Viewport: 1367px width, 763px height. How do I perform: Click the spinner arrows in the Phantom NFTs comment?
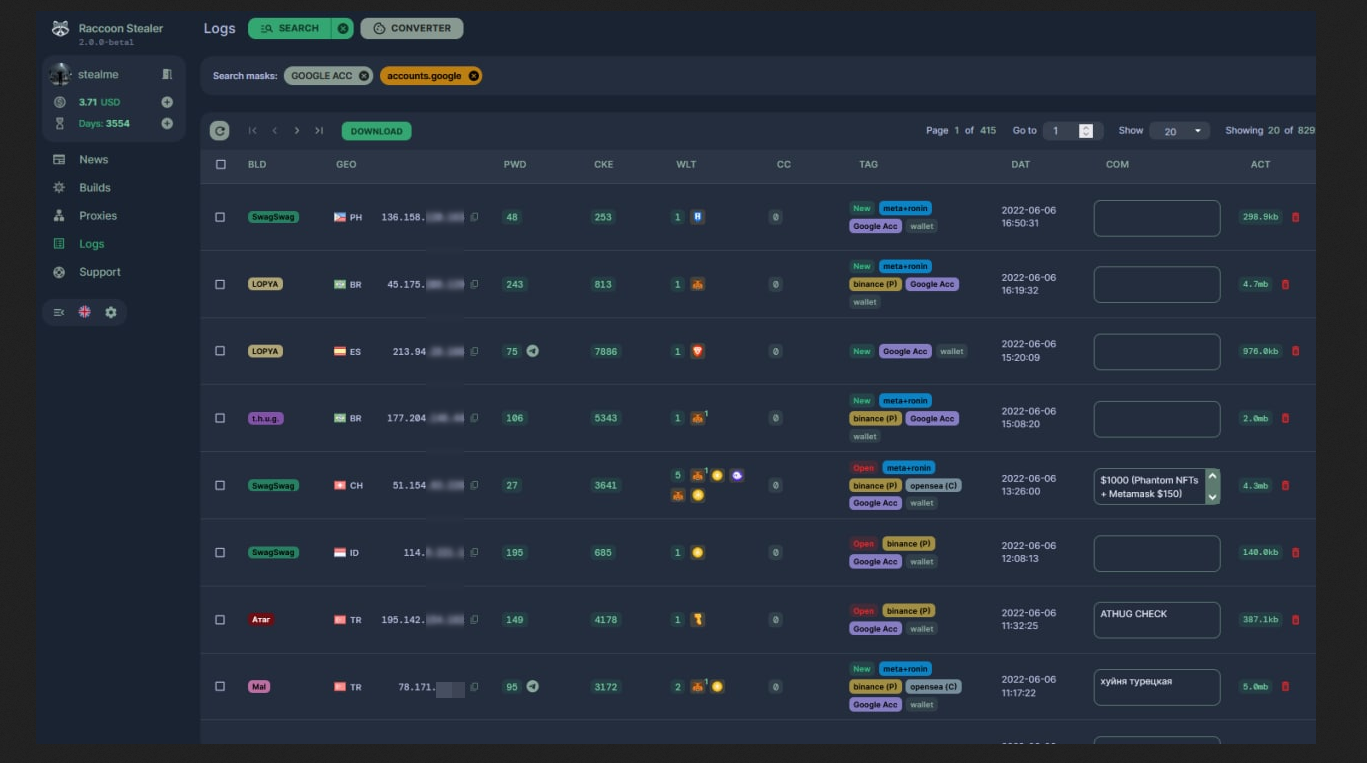[x=1213, y=486]
